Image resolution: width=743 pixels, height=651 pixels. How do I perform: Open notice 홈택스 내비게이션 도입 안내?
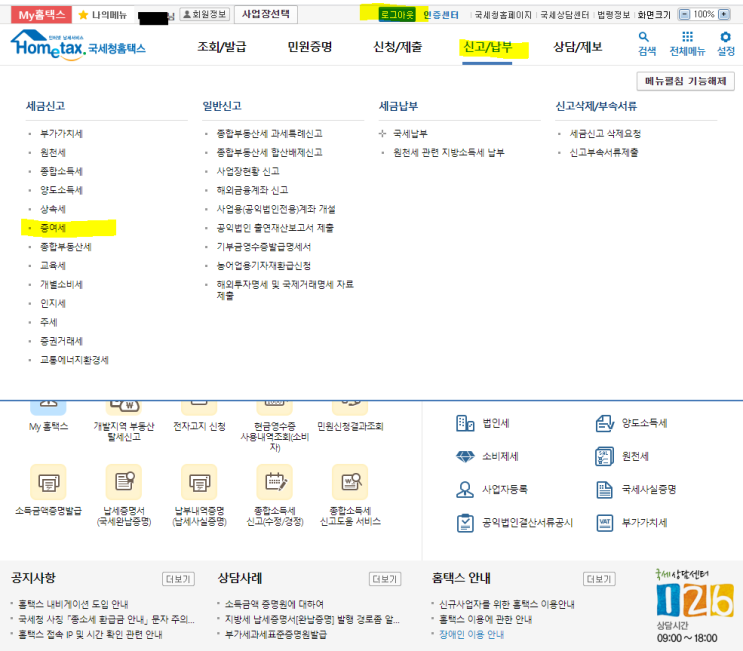point(73,604)
